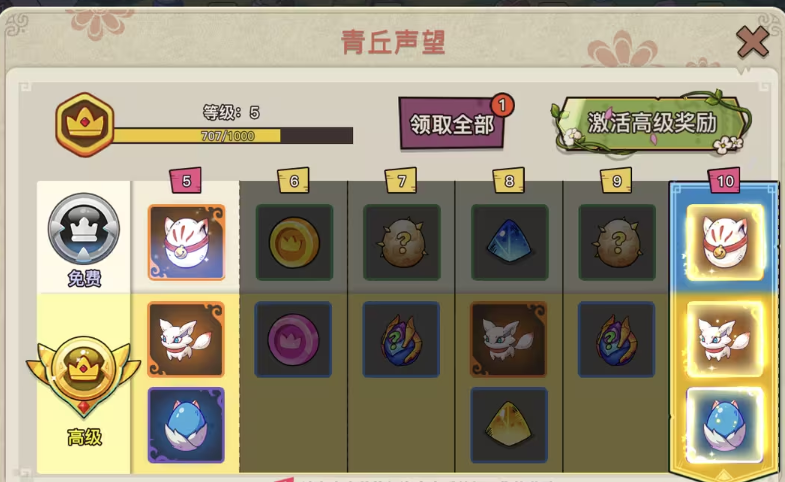The height and width of the screenshot is (482, 785).
Task: Select the level 8 yellow pyramid gem
Action: (x=509, y=425)
